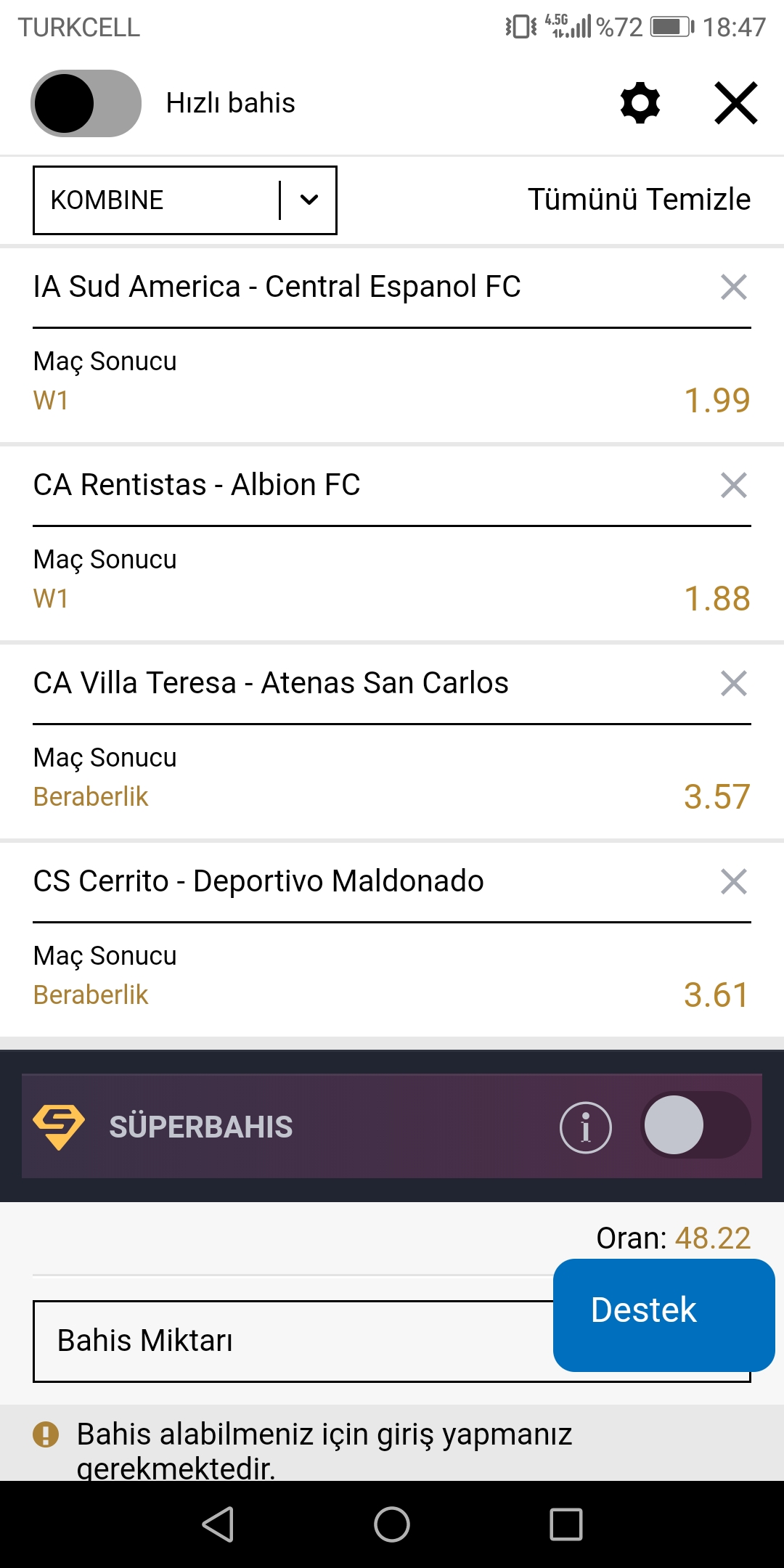Toggle Hızlı bahis switch
Image resolution: width=784 pixels, height=1568 pixels.
click(86, 103)
